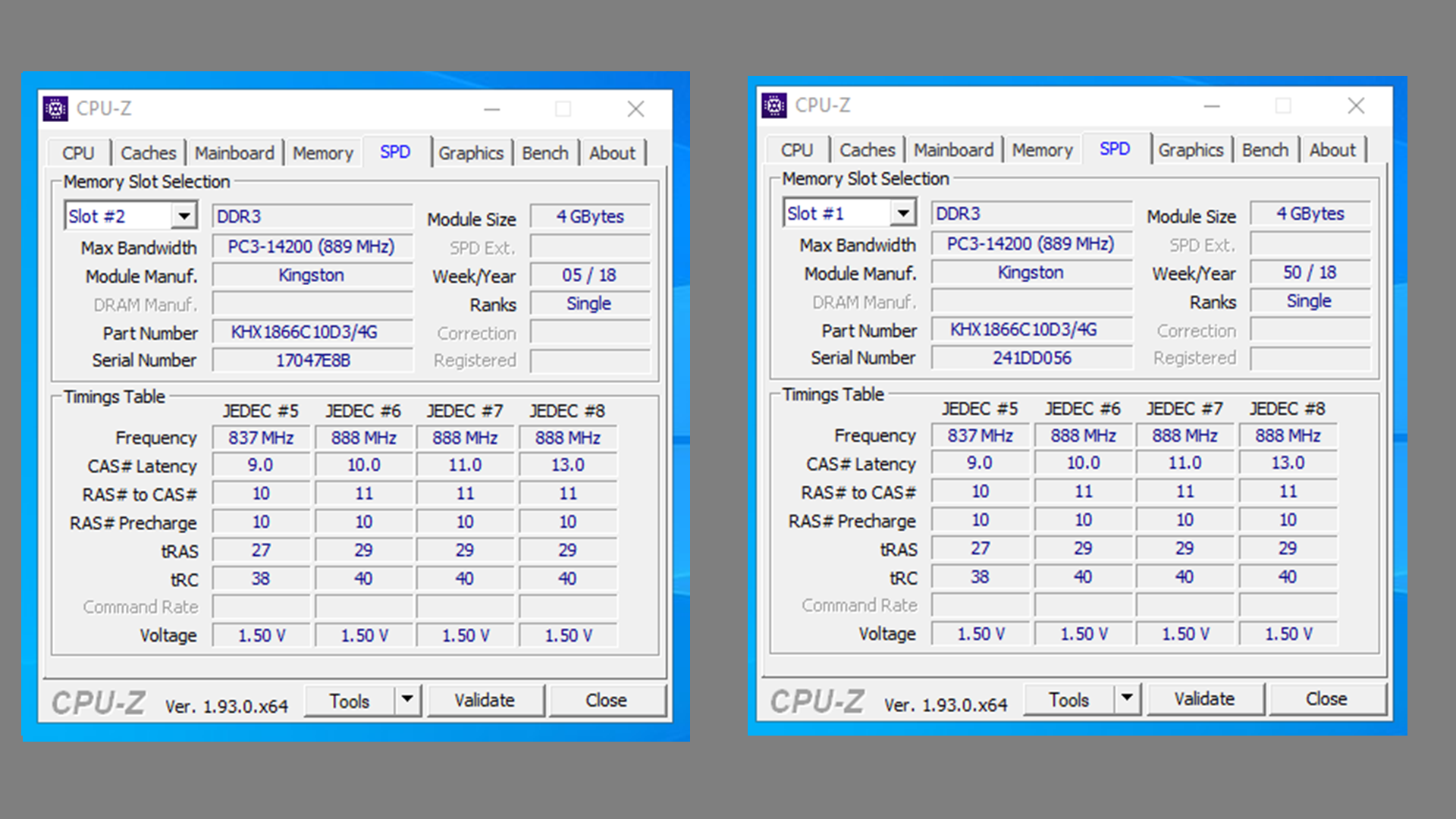Image resolution: width=1456 pixels, height=819 pixels.
Task: Click Single ranks value in left window
Action: click(589, 303)
